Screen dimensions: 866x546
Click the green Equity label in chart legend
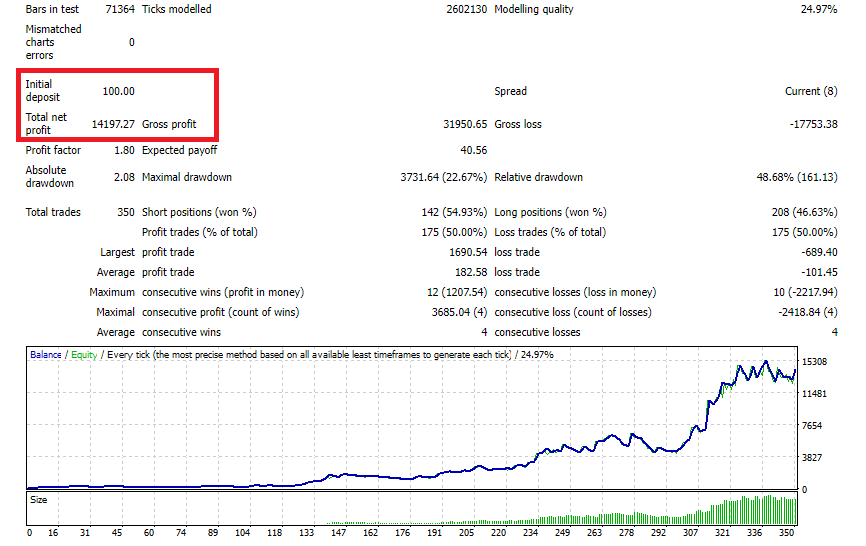(84, 354)
